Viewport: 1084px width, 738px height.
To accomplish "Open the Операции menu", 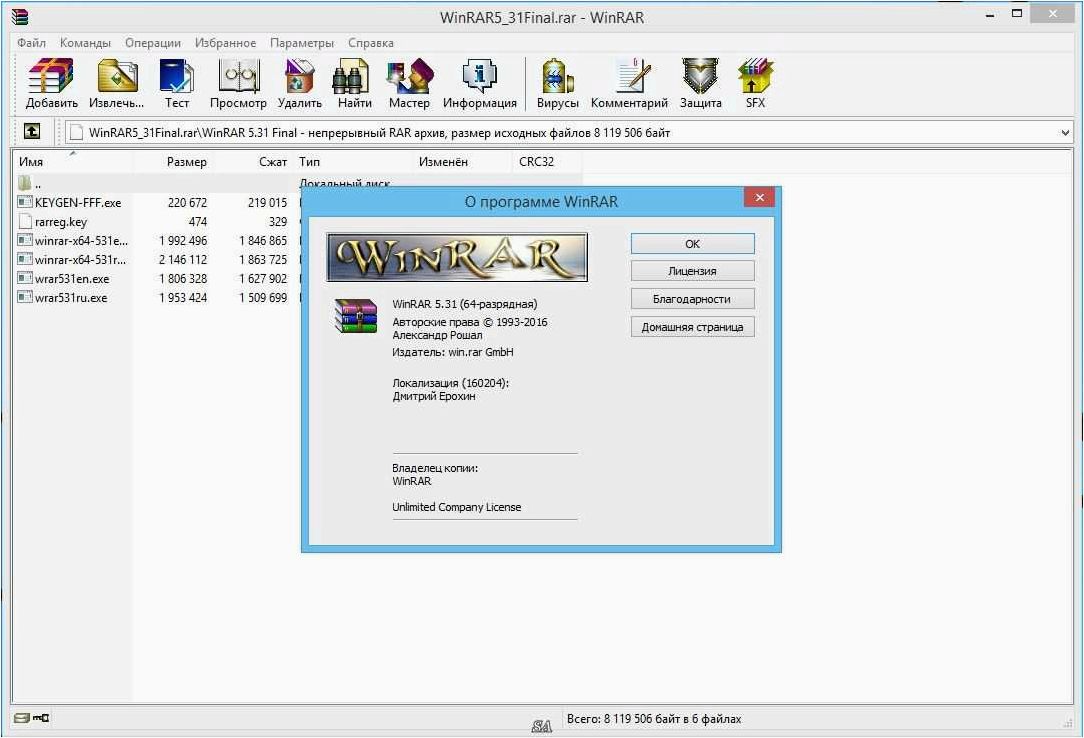I will click(153, 43).
